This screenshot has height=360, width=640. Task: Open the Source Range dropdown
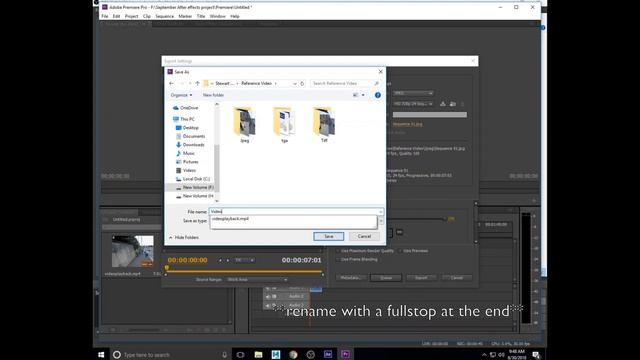(x=257, y=280)
